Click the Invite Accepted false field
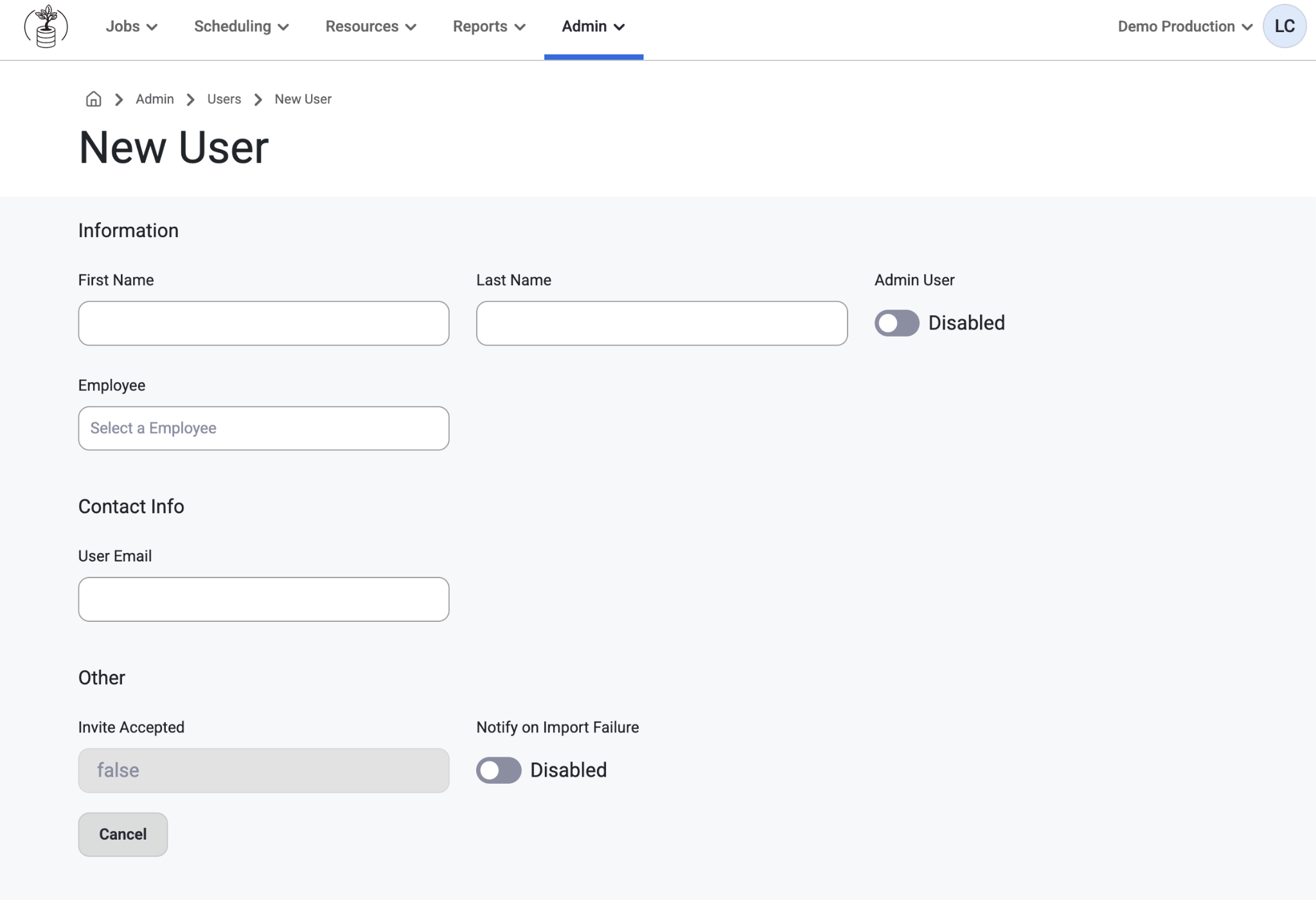Image resolution: width=1316 pixels, height=900 pixels. point(263,770)
